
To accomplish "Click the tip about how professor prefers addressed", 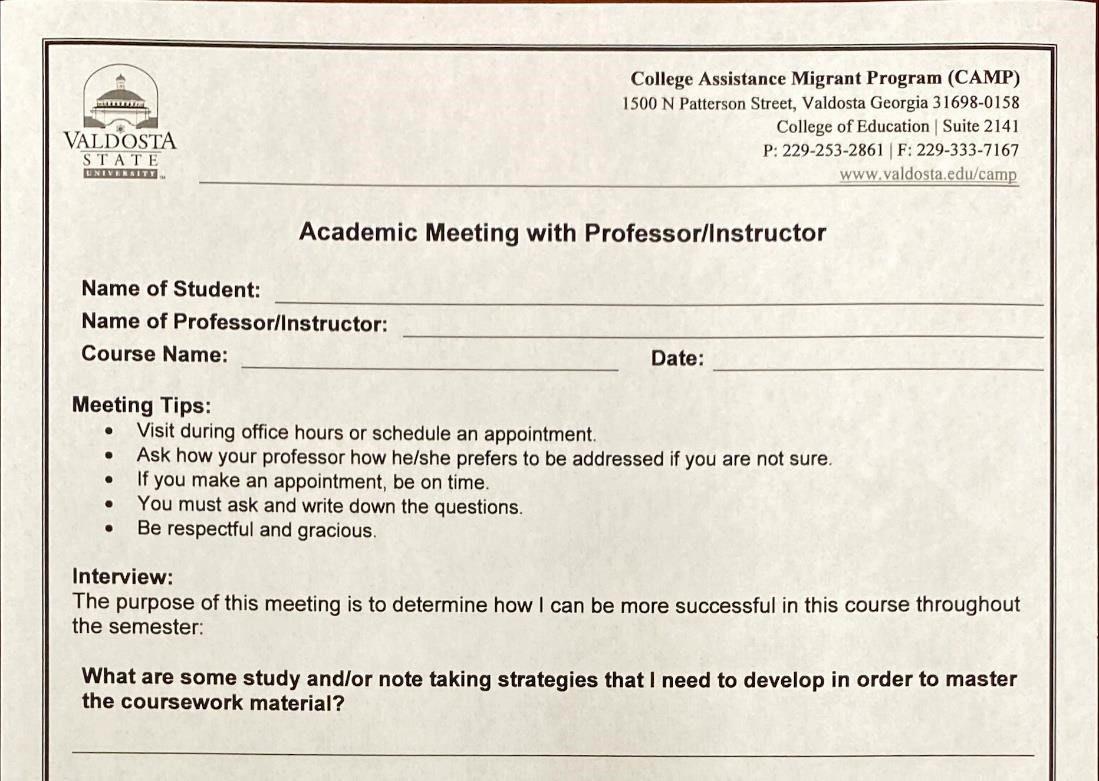I will [x=484, y=457].
